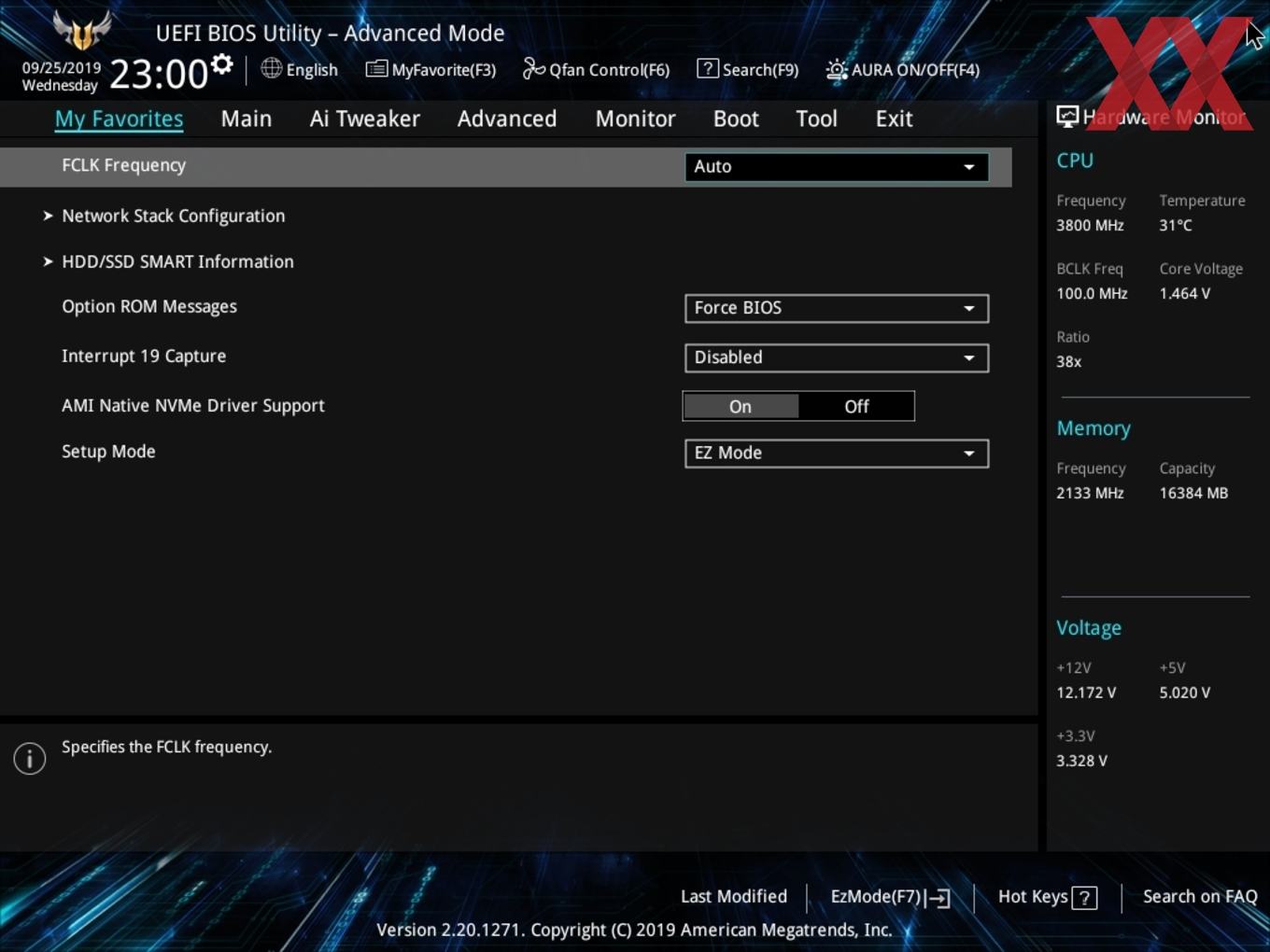1270x952 pixels.
Task: Click the Memory section heading
Action: pos(1094,428)
